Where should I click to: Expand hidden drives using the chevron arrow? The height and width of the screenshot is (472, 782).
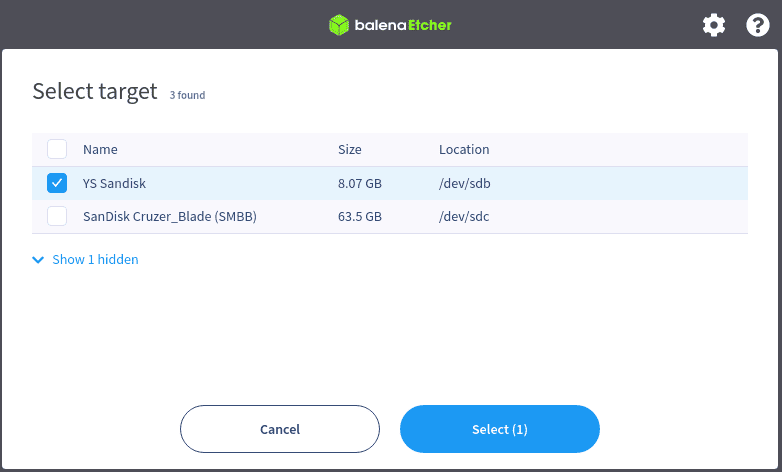pyautogui.click(x=38, y=260)
